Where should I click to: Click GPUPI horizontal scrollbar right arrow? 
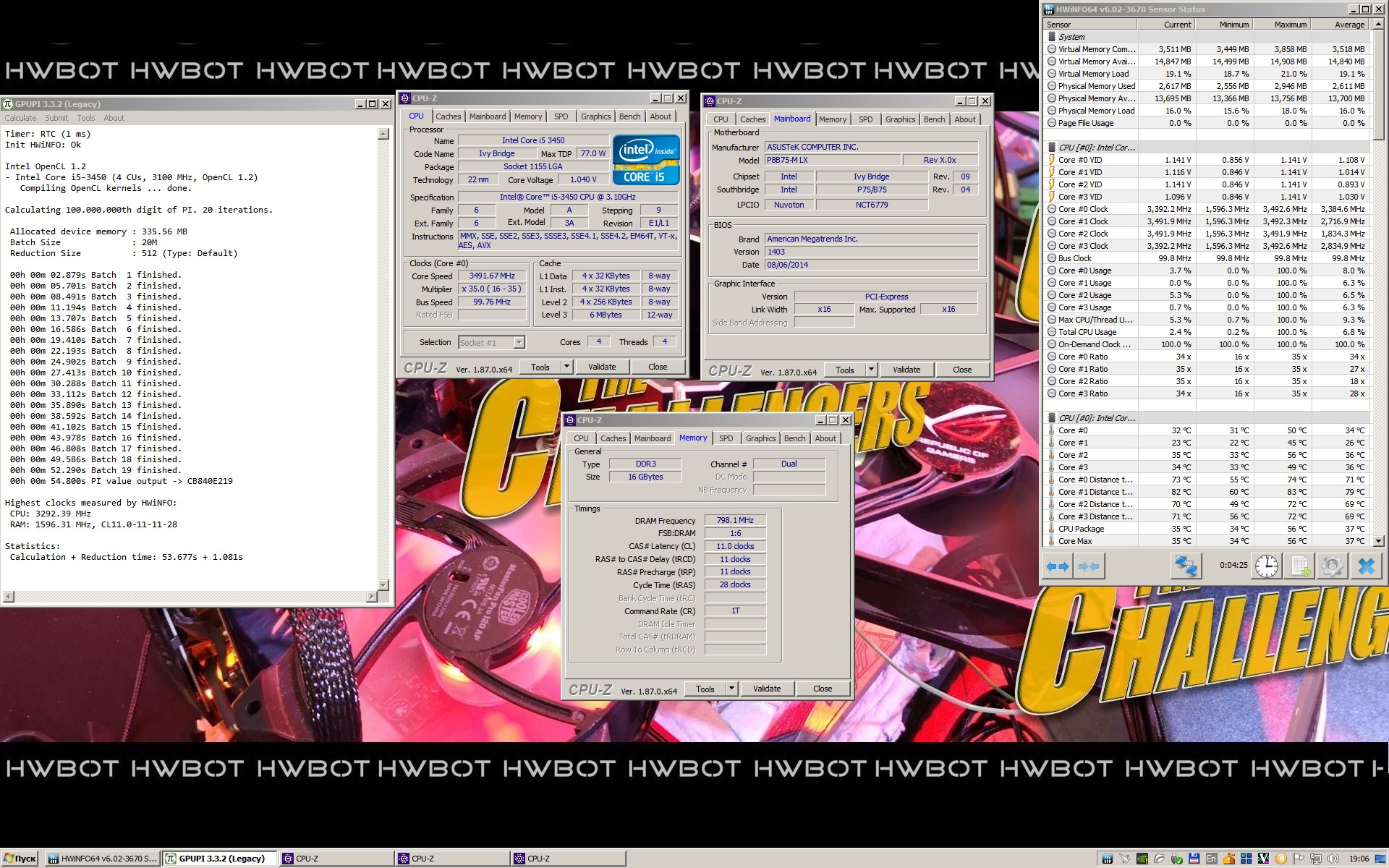tap(372, 597)
